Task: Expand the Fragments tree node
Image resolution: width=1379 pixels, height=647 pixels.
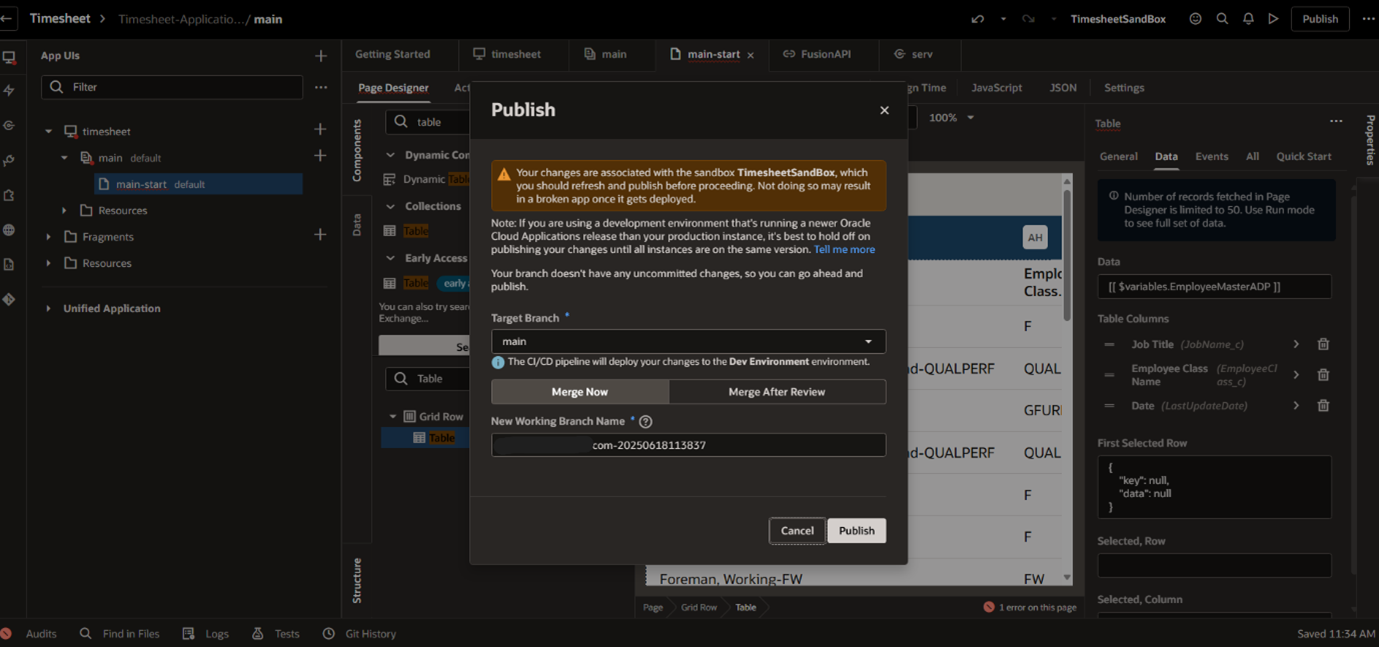Action: pyautogui.click(x=49, y=237)
